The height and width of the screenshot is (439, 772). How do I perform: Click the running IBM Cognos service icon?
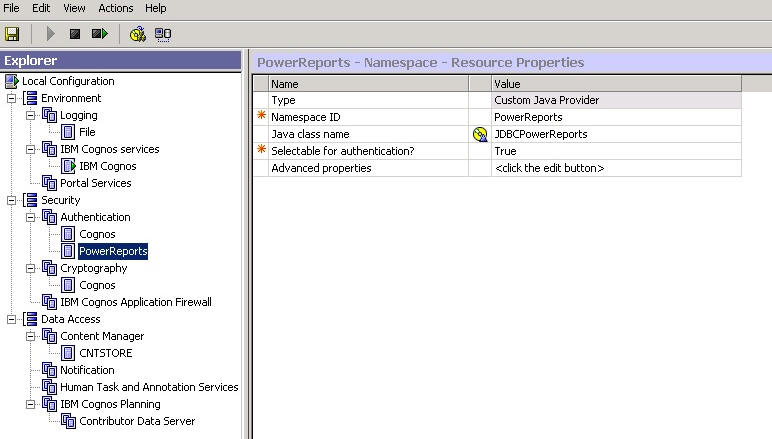(68, 166)
